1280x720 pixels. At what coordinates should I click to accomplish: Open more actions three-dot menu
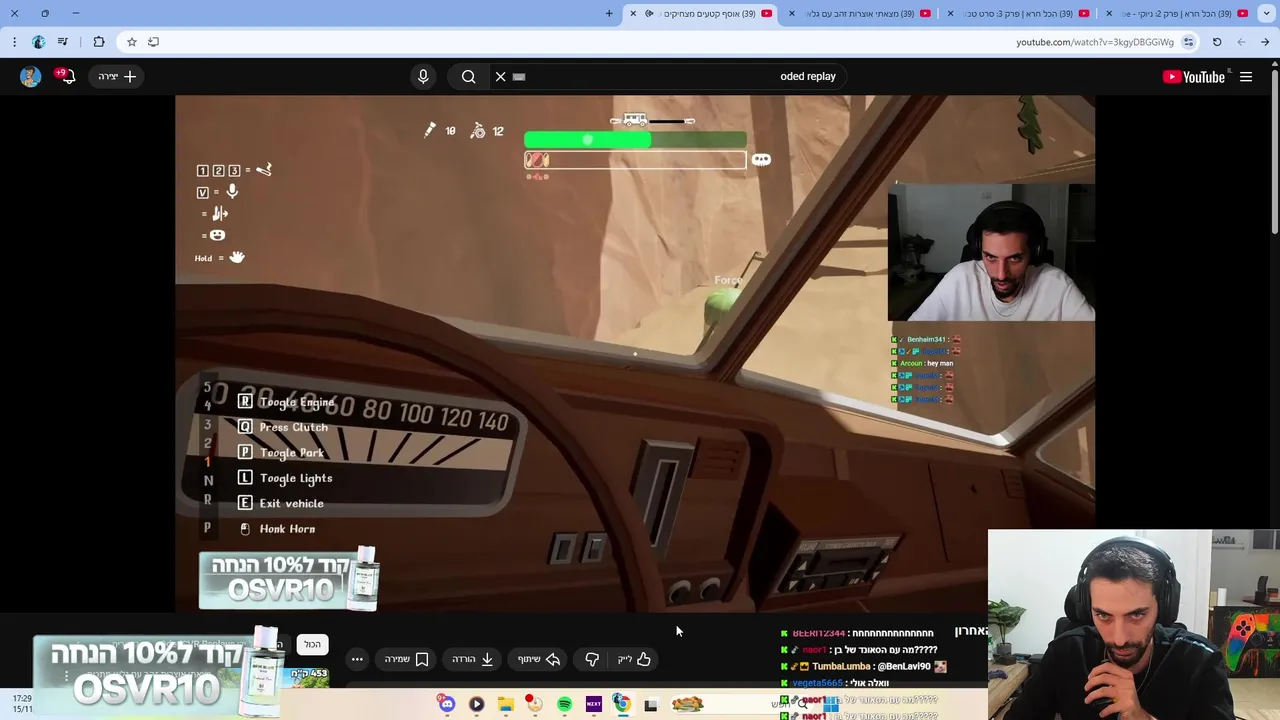[x=357, y=659]
